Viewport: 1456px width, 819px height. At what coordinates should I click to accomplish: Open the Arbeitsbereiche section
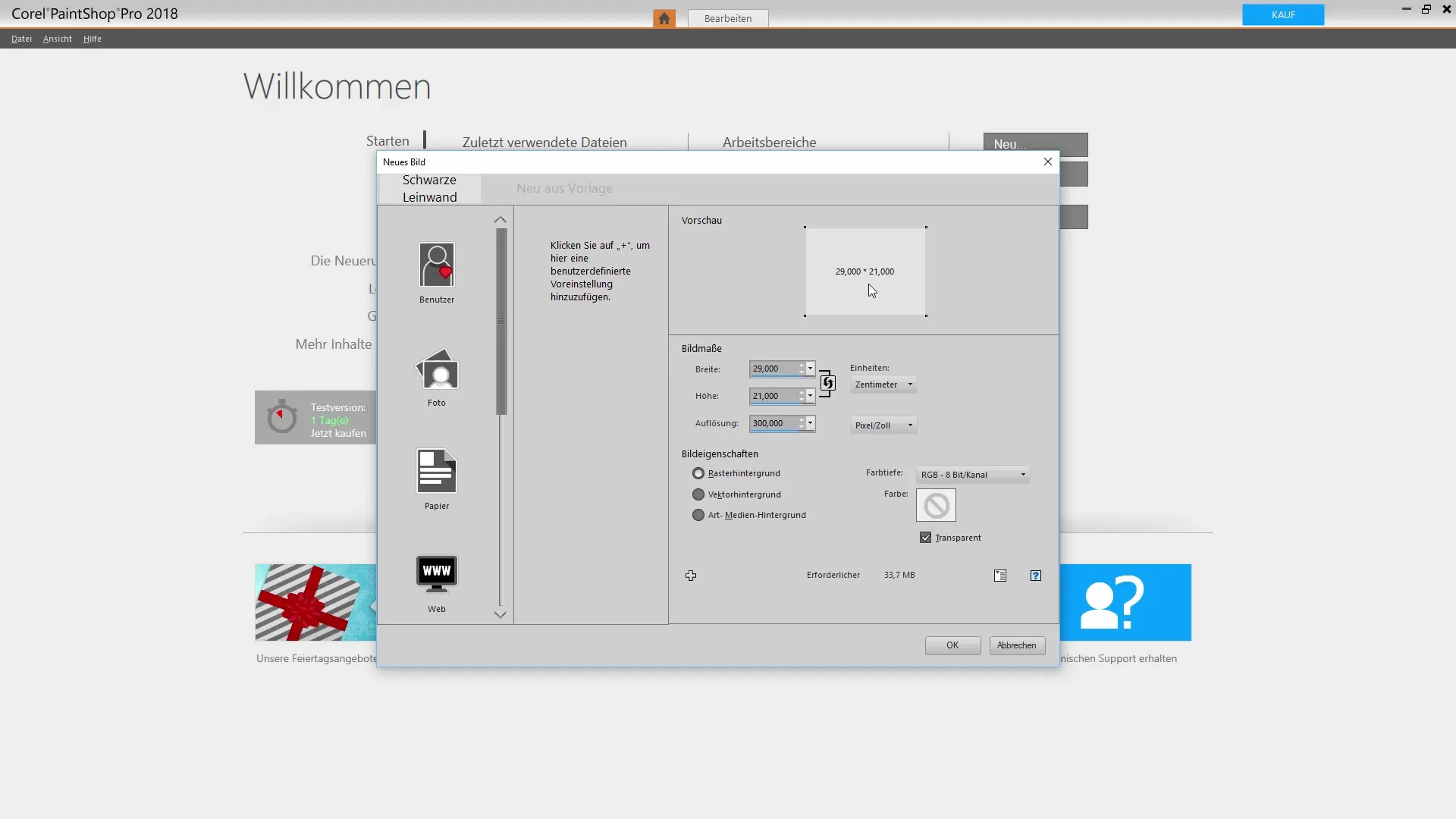[x=769, y=142]
